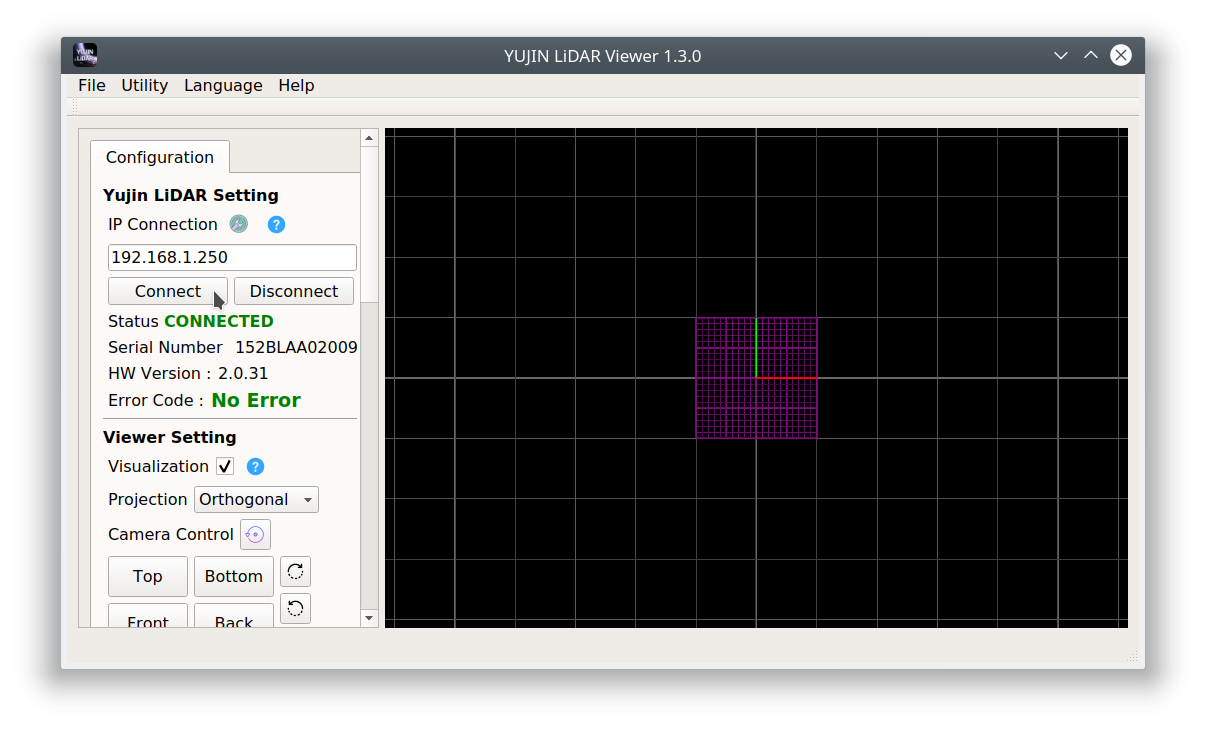Open the Projection Orthogonal dropdown

click(256, 499)
